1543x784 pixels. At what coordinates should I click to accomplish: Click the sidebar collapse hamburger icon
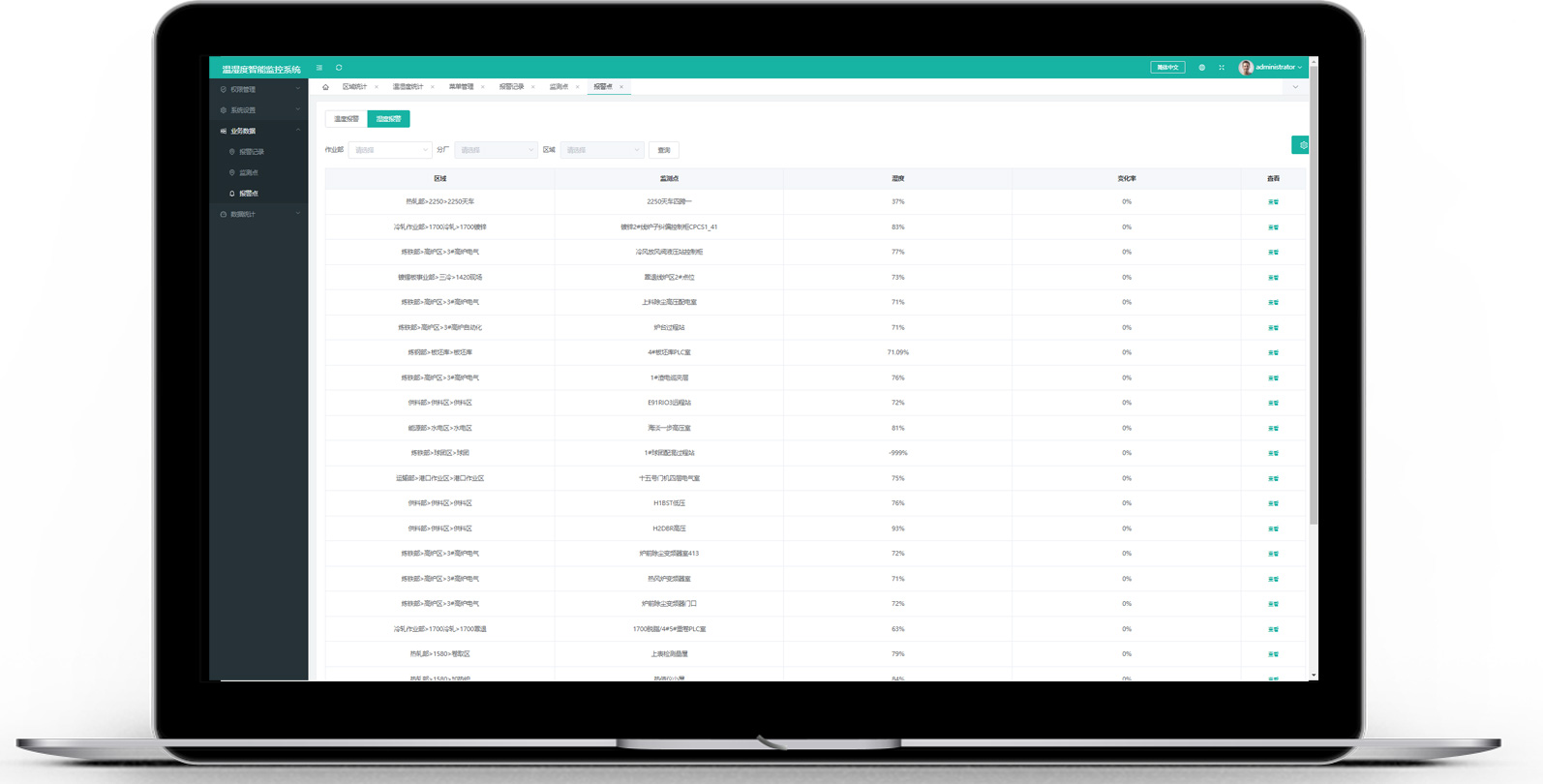pos(319,68)
